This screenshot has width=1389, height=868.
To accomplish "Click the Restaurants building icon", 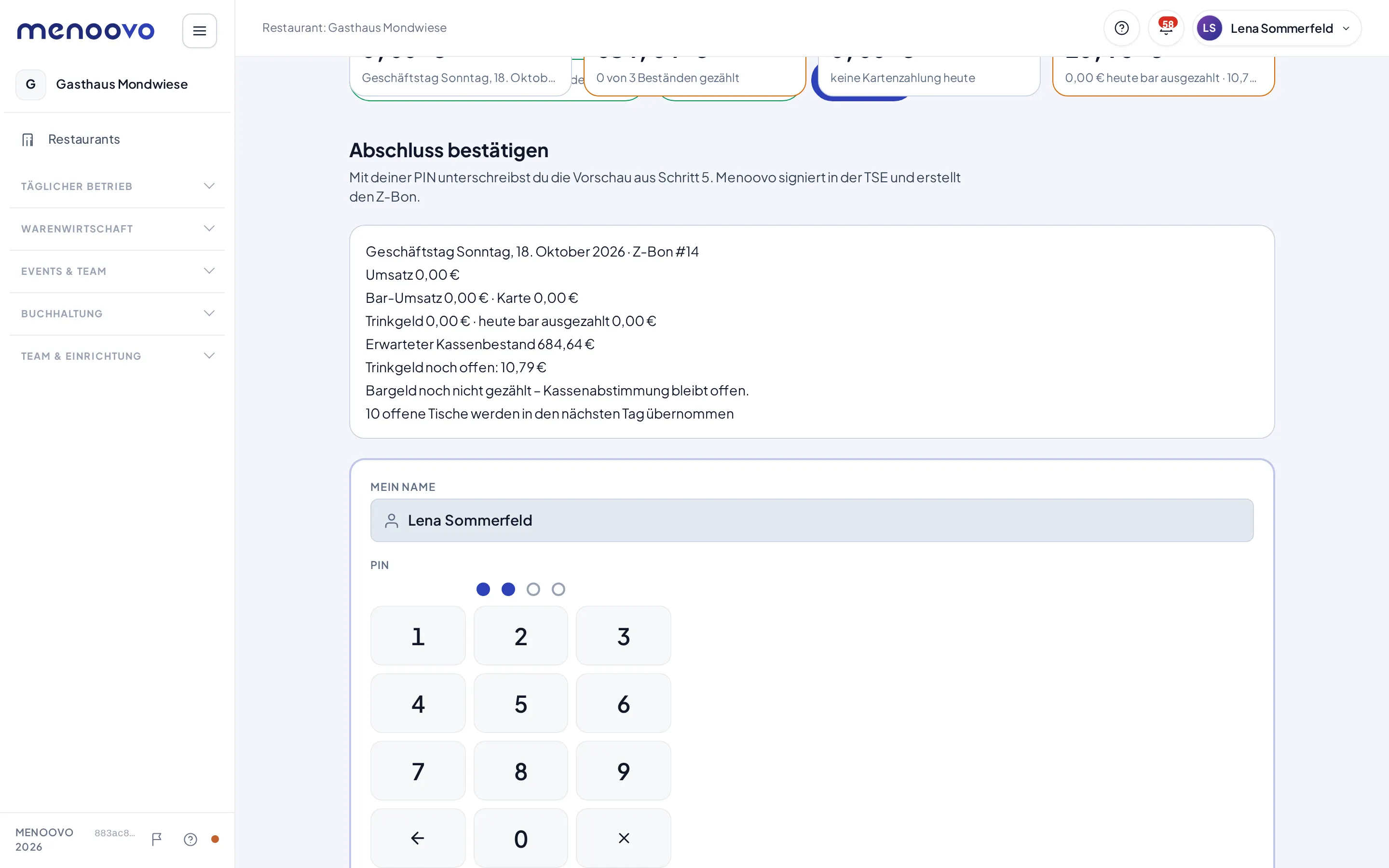I will pyautogui.click(x=27, y=139).
